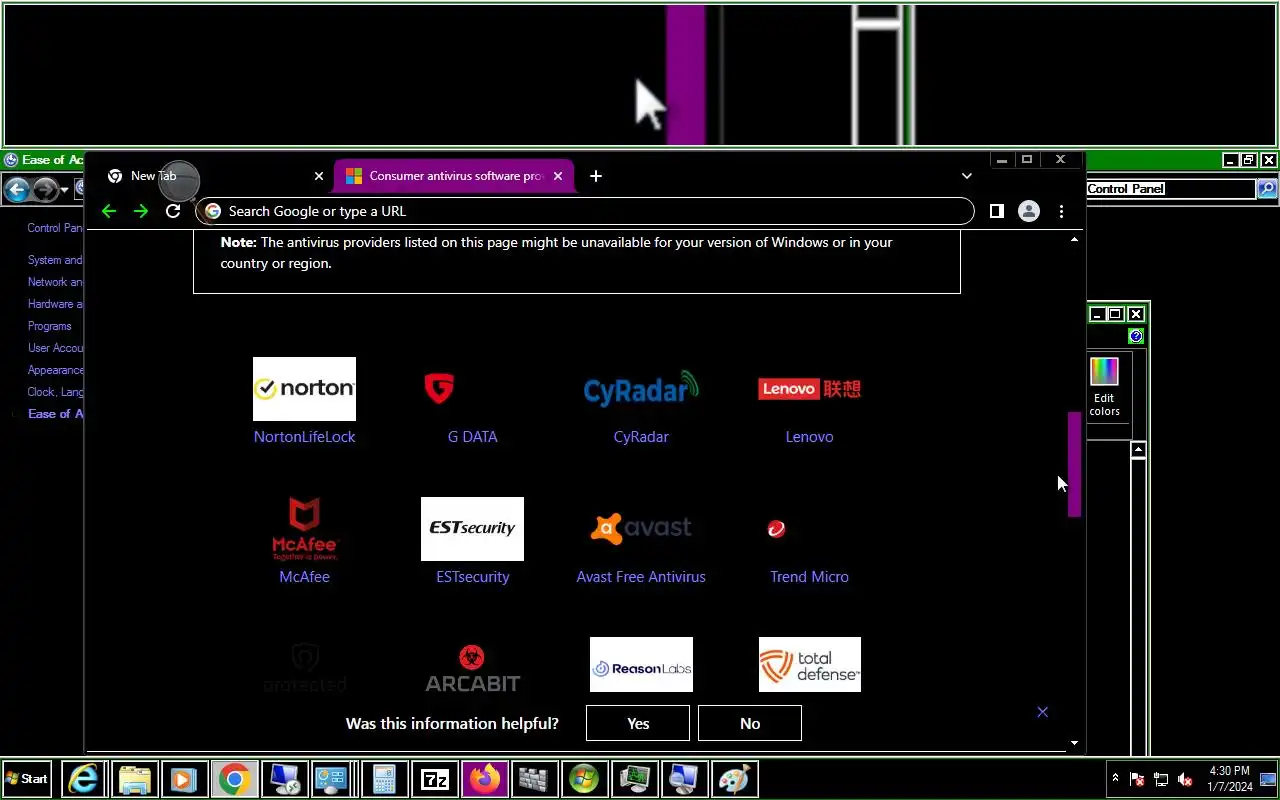This screenshot has height=800, width=1280.
Task: Click the total defense logo
Action: pyautogui.click(x=809, y=665)
